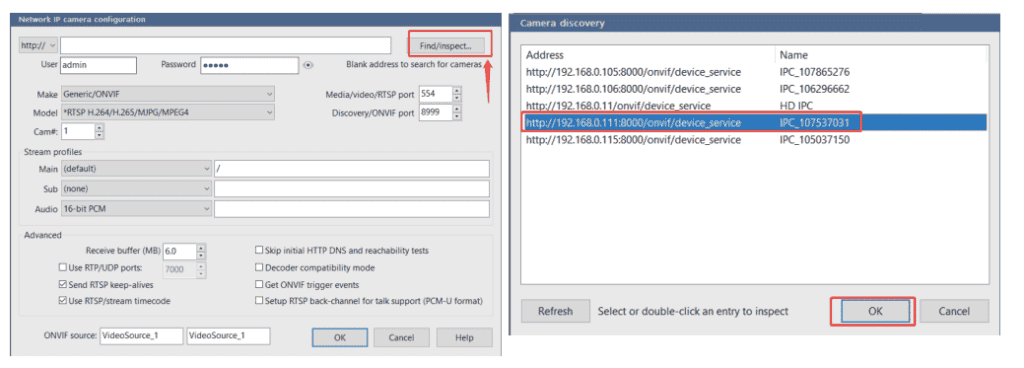Image resolution: width=1024 pixels, height=368 pixels.
Task: Click the User admin input field
Action: click(98, 65)
